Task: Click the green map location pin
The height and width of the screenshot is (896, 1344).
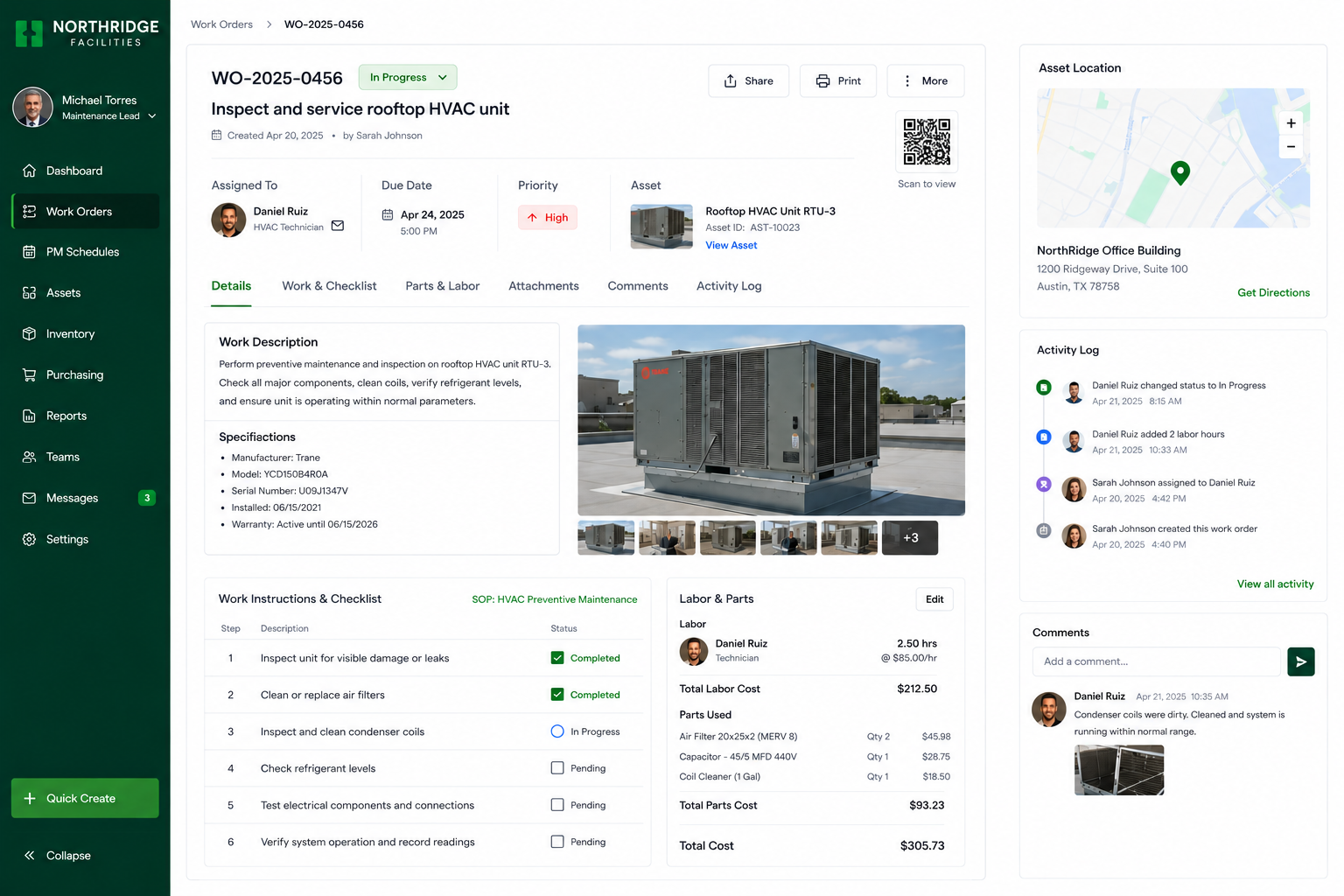Action: coord(1180,173)
